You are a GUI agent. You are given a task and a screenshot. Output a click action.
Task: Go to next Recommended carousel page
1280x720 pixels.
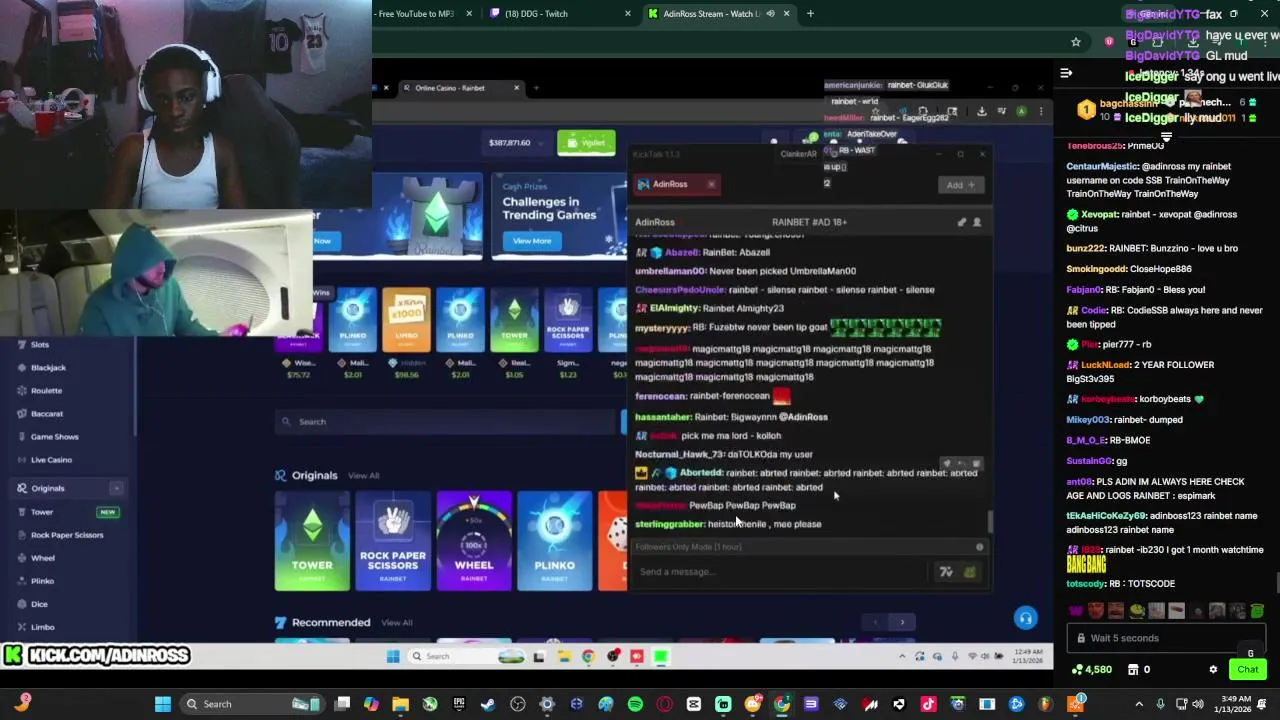(x=902, y=622)
